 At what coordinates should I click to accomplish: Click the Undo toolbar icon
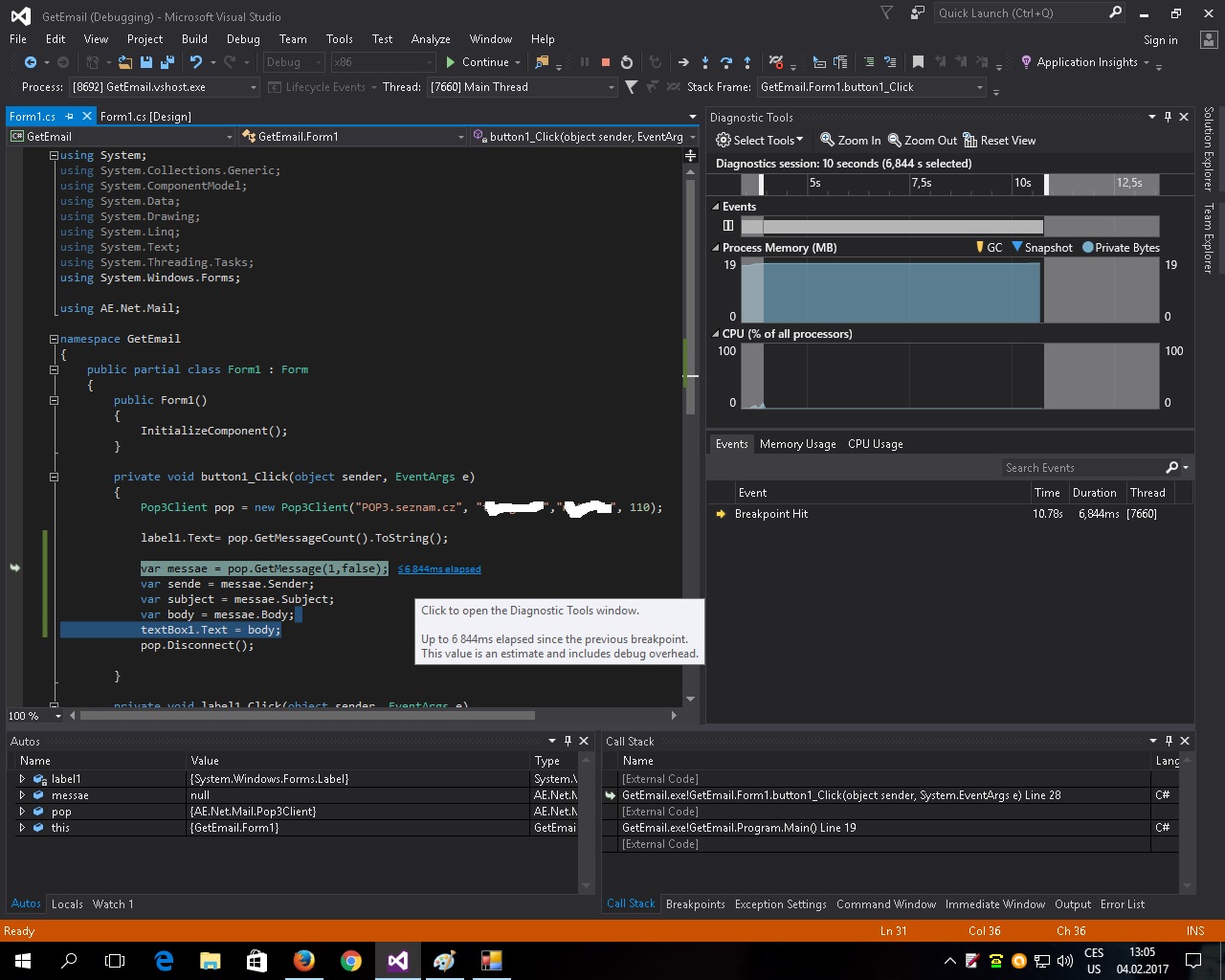(x=196, y=62)
